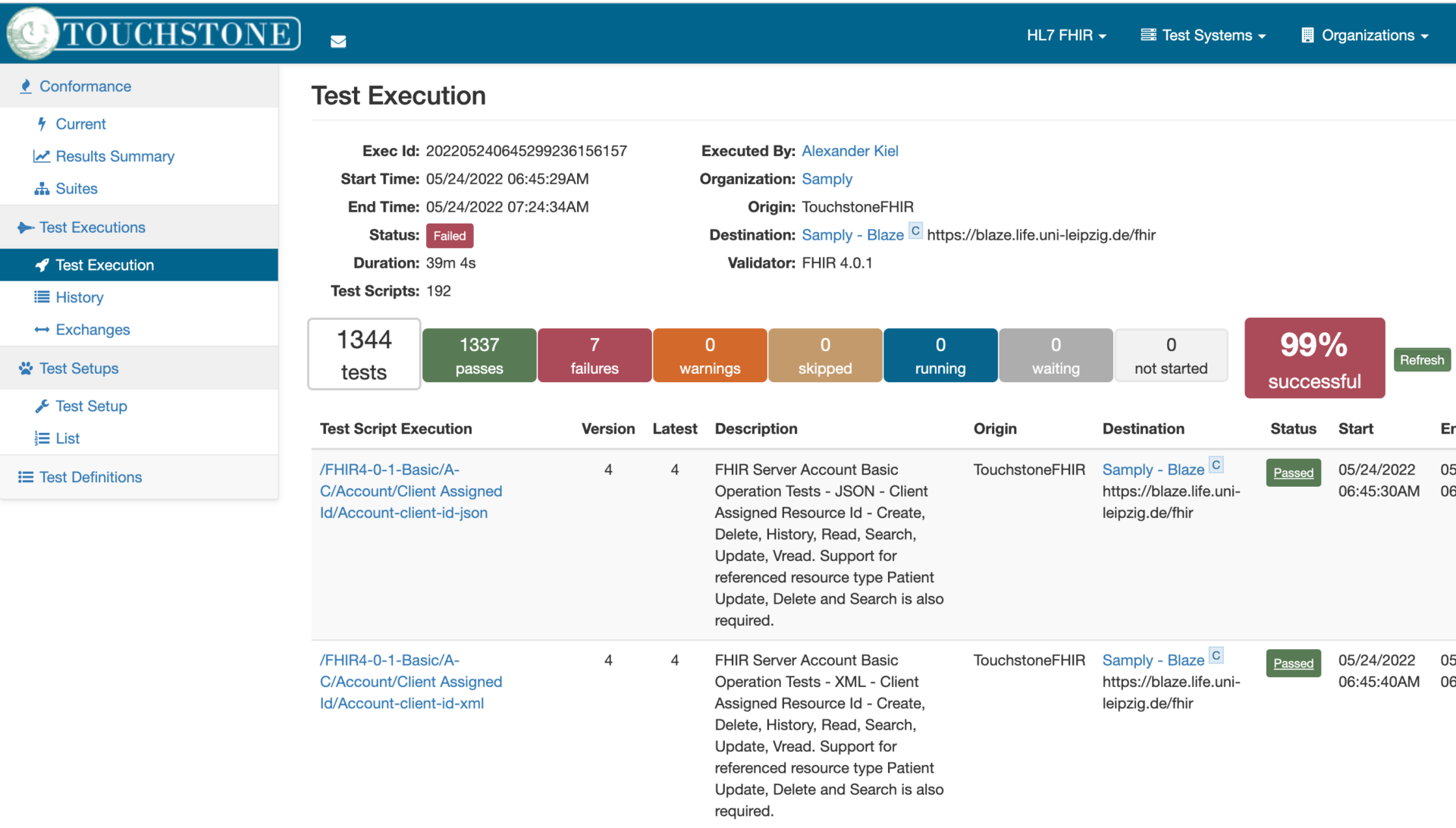Open the HL7 FHIR dropdown
This screenshot has width=1456, height=828.
pos(1066,35)
